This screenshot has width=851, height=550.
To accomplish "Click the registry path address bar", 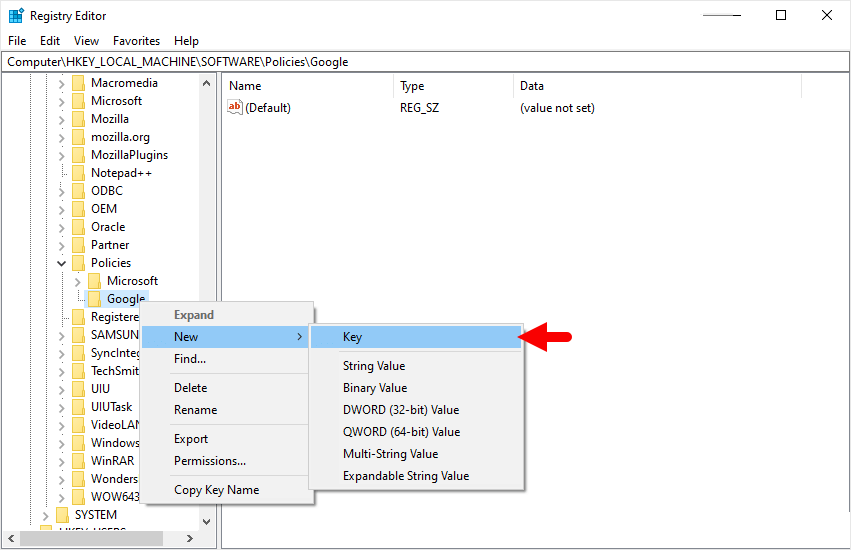I will point(426,62).
